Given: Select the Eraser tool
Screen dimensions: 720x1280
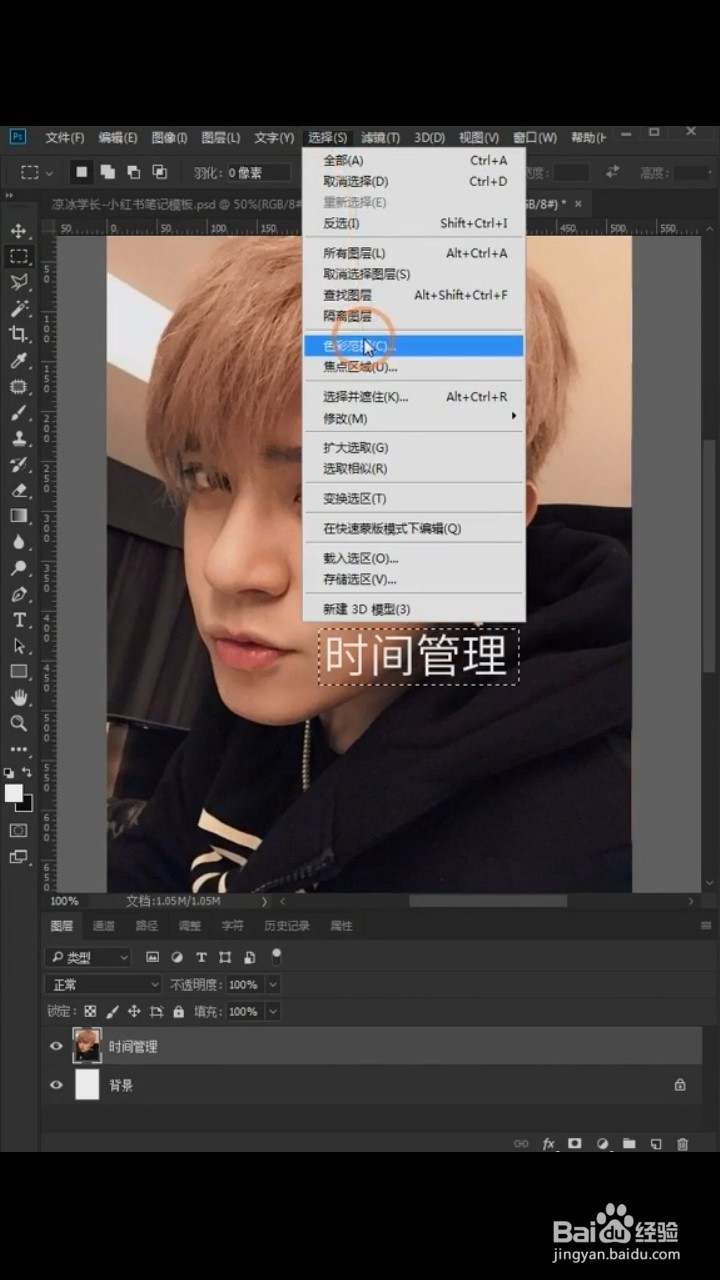Looking at the screenshot, I should tap(19, 490).
